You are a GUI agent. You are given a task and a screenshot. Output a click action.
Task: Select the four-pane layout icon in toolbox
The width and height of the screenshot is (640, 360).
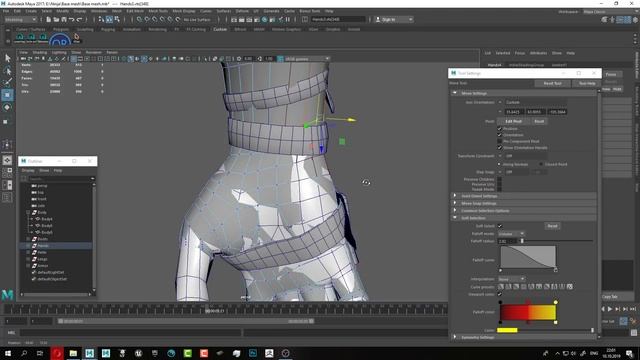7,173
